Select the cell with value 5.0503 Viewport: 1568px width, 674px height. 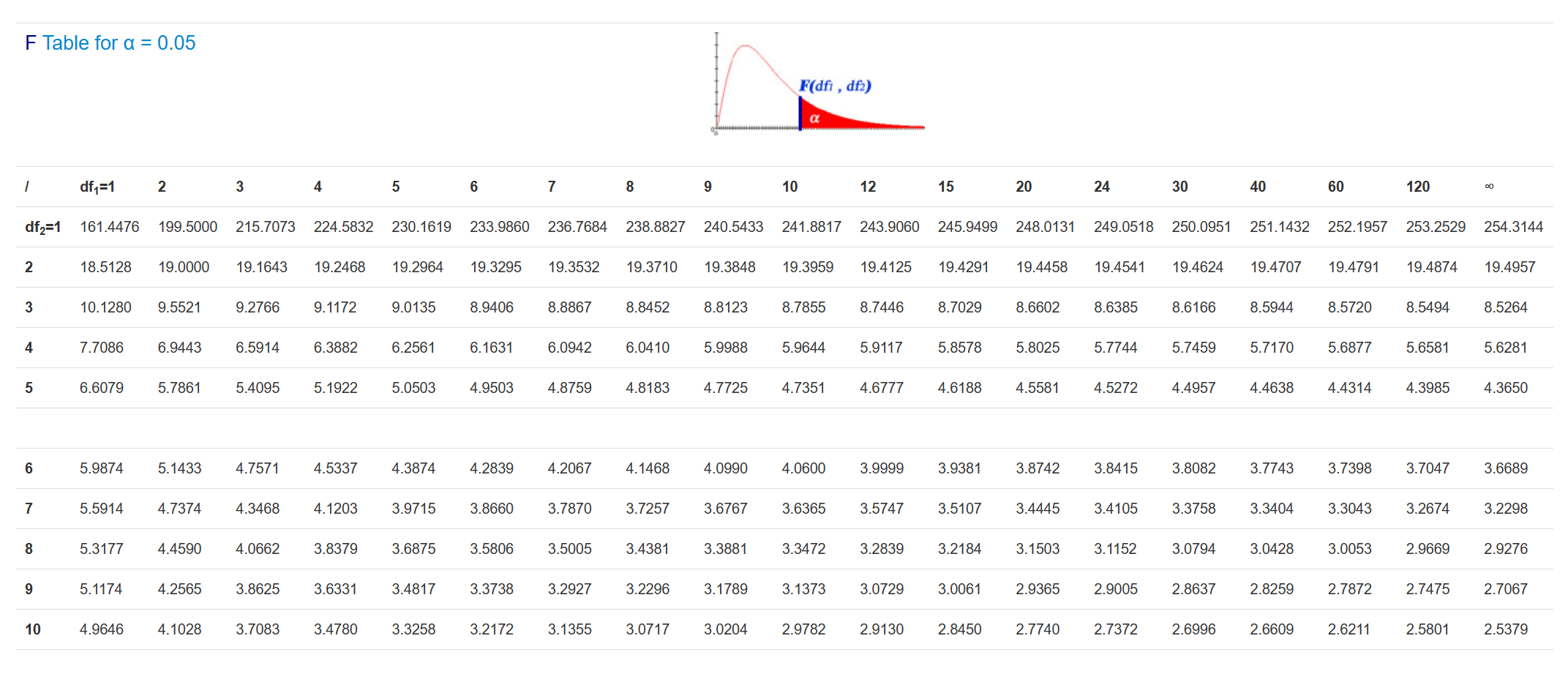point(413,388)
